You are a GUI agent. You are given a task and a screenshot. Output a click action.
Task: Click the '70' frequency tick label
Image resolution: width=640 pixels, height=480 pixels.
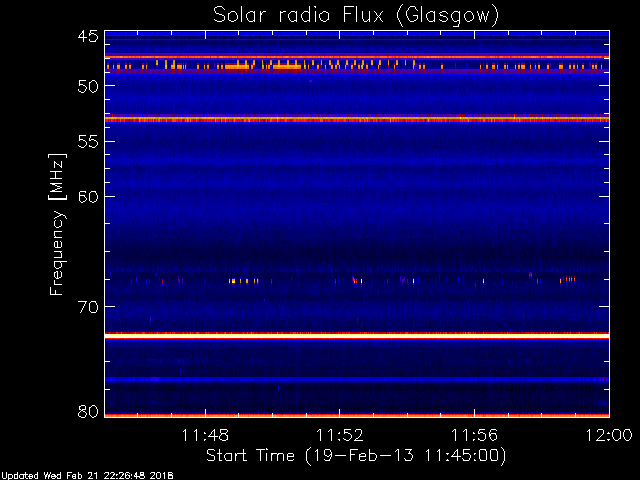(x=88, y=307)
